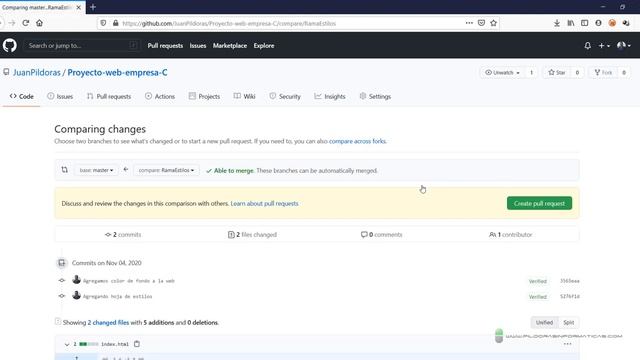
Task: Open the 2 changed files link
Action: 108,322
